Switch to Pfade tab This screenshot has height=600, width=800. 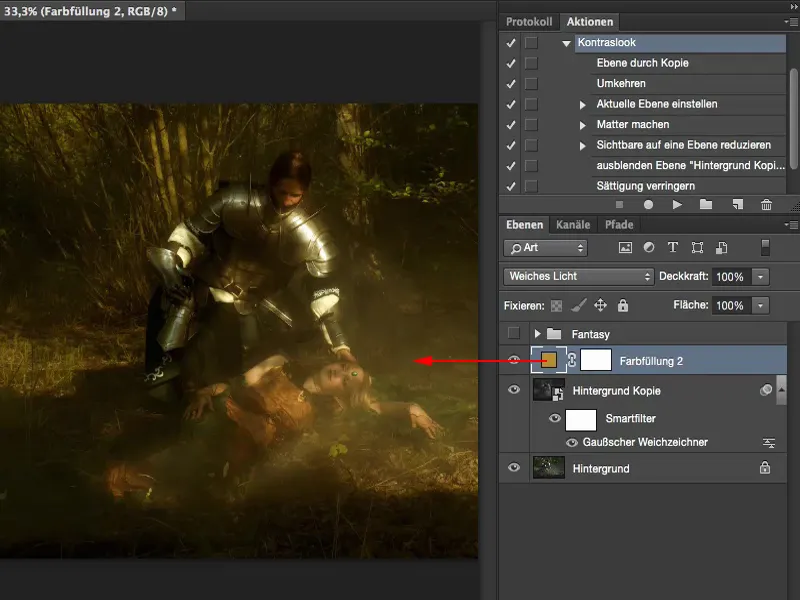tap(619, 224)
